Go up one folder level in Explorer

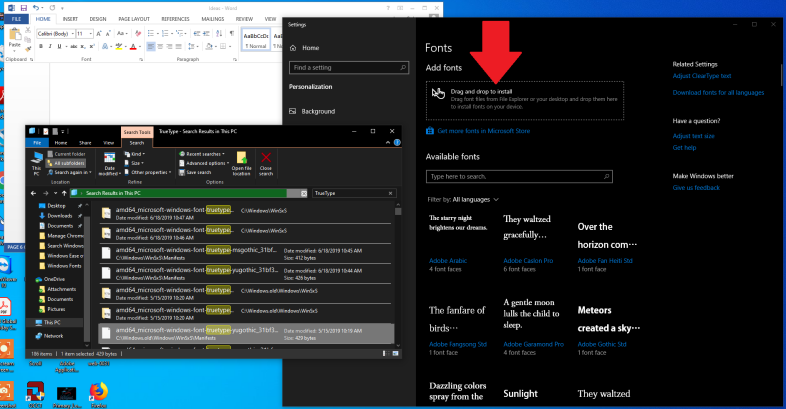pyautogui.click(x=64, y=193)
